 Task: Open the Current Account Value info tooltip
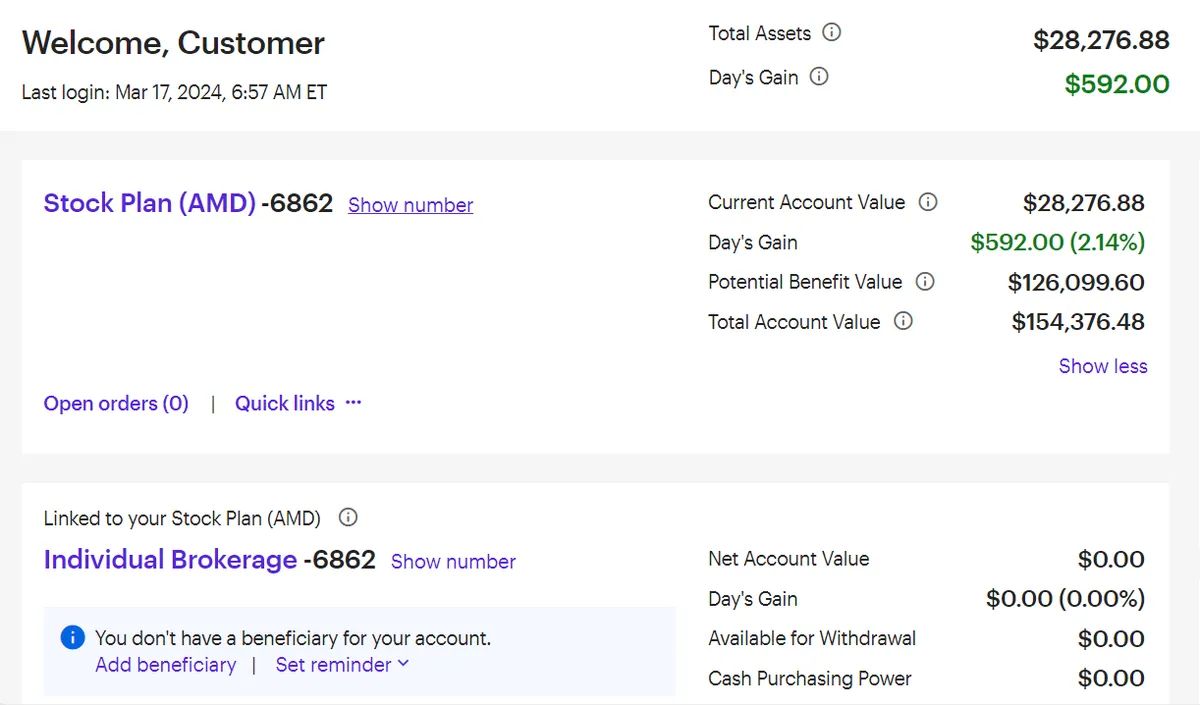[x=928, y=202]
